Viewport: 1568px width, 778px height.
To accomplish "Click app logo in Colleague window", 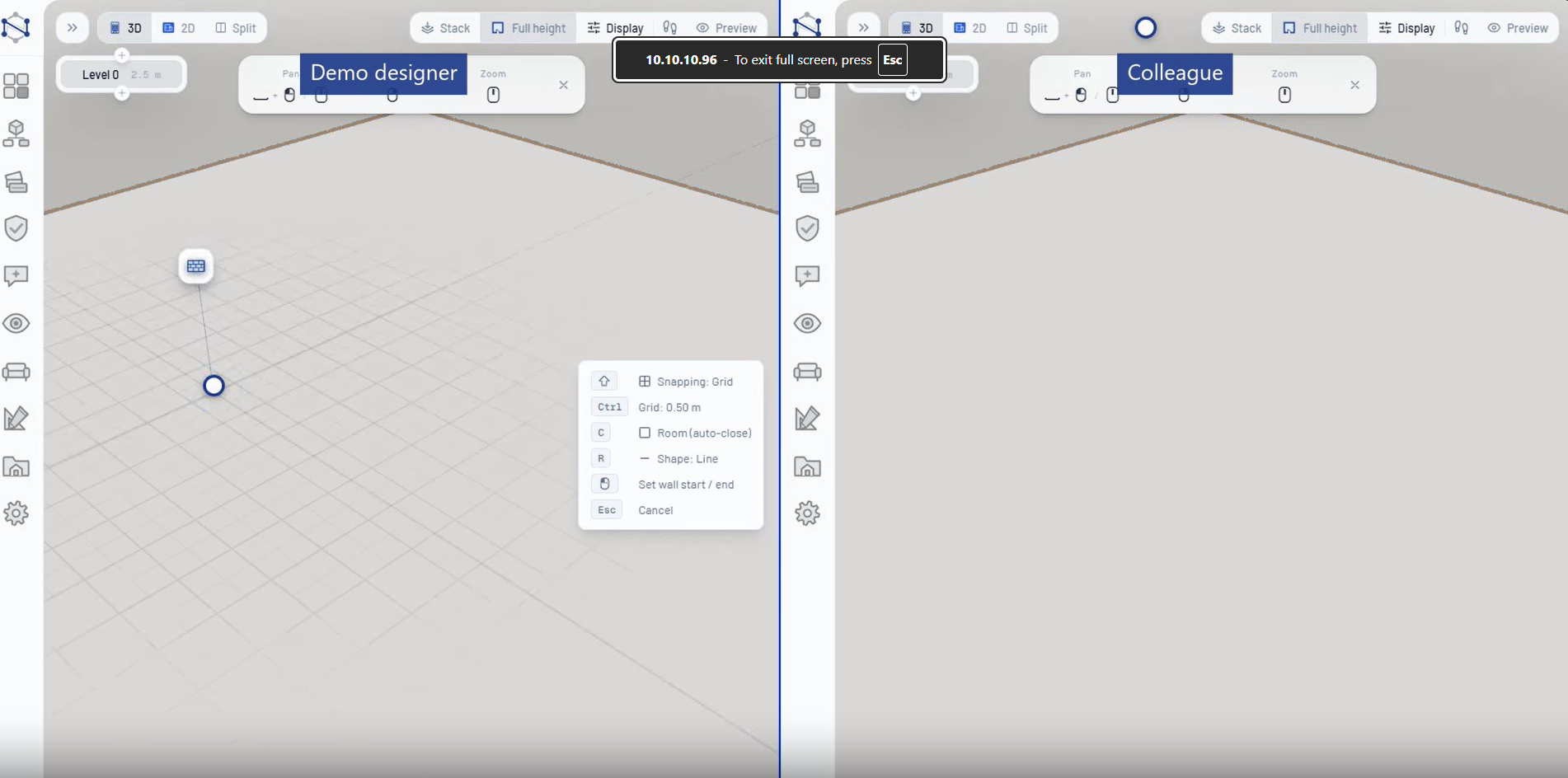I will (x=807, y=26).
